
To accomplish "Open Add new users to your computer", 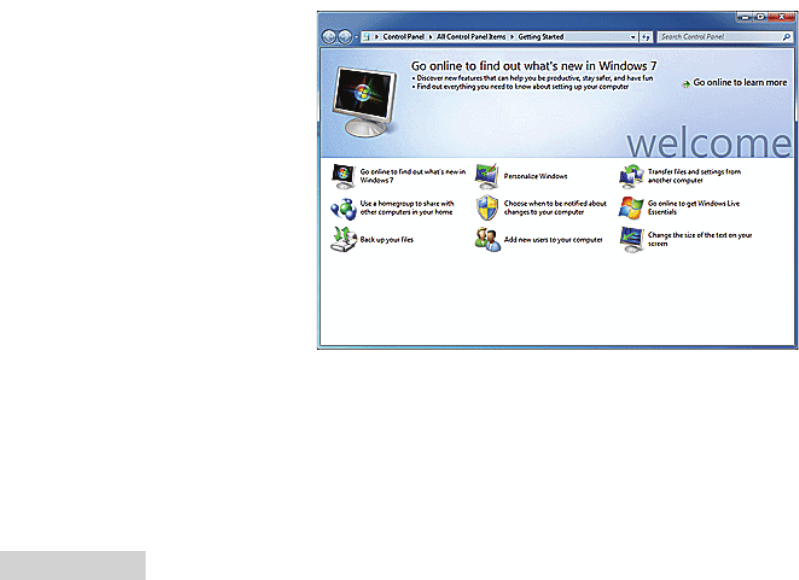I will [553, 240].
